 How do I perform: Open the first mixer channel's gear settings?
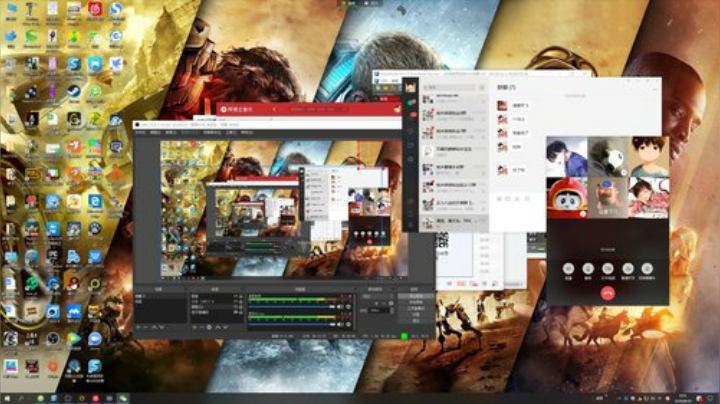point(348,307)
